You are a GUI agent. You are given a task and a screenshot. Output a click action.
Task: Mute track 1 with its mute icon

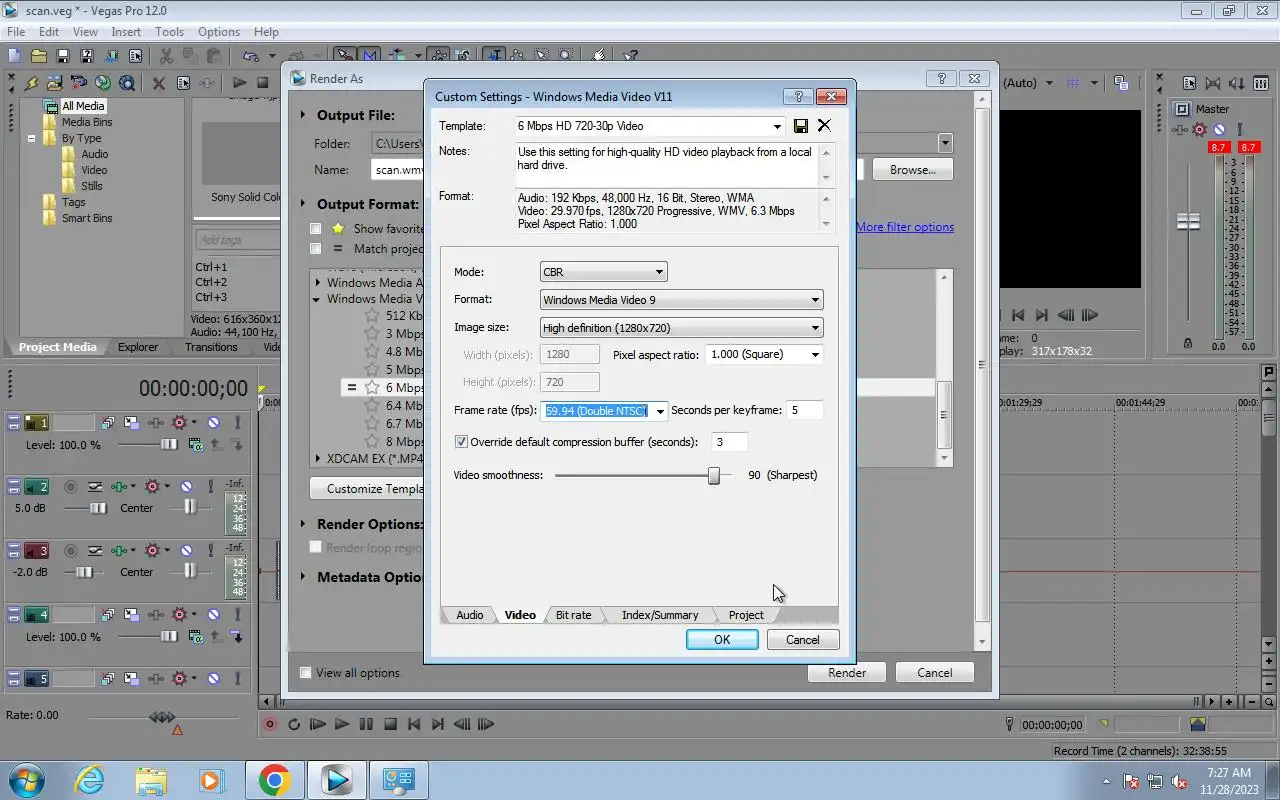click(213, 423)
